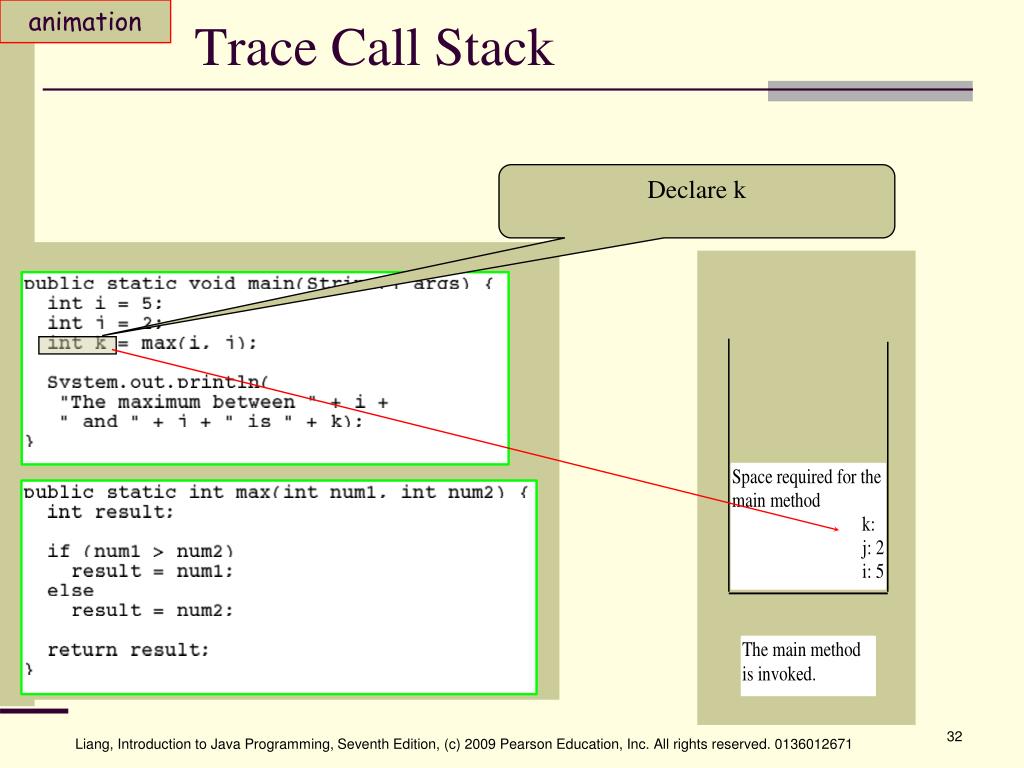The width and height of the screenshot is (1024, 768).
Task: Select the int i = 5 code line
Action: pyautogui.click(x=104, y=303)
